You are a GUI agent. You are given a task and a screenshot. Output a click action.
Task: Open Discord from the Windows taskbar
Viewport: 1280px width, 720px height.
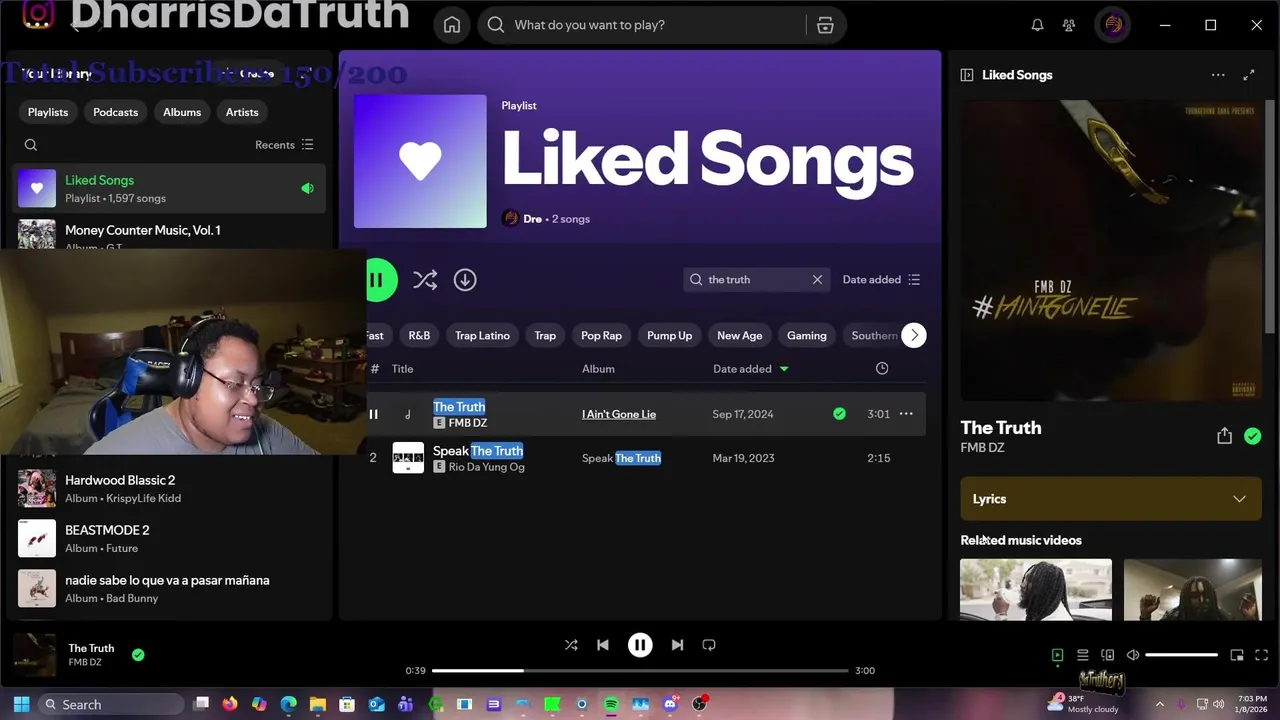tap(670, 704)
